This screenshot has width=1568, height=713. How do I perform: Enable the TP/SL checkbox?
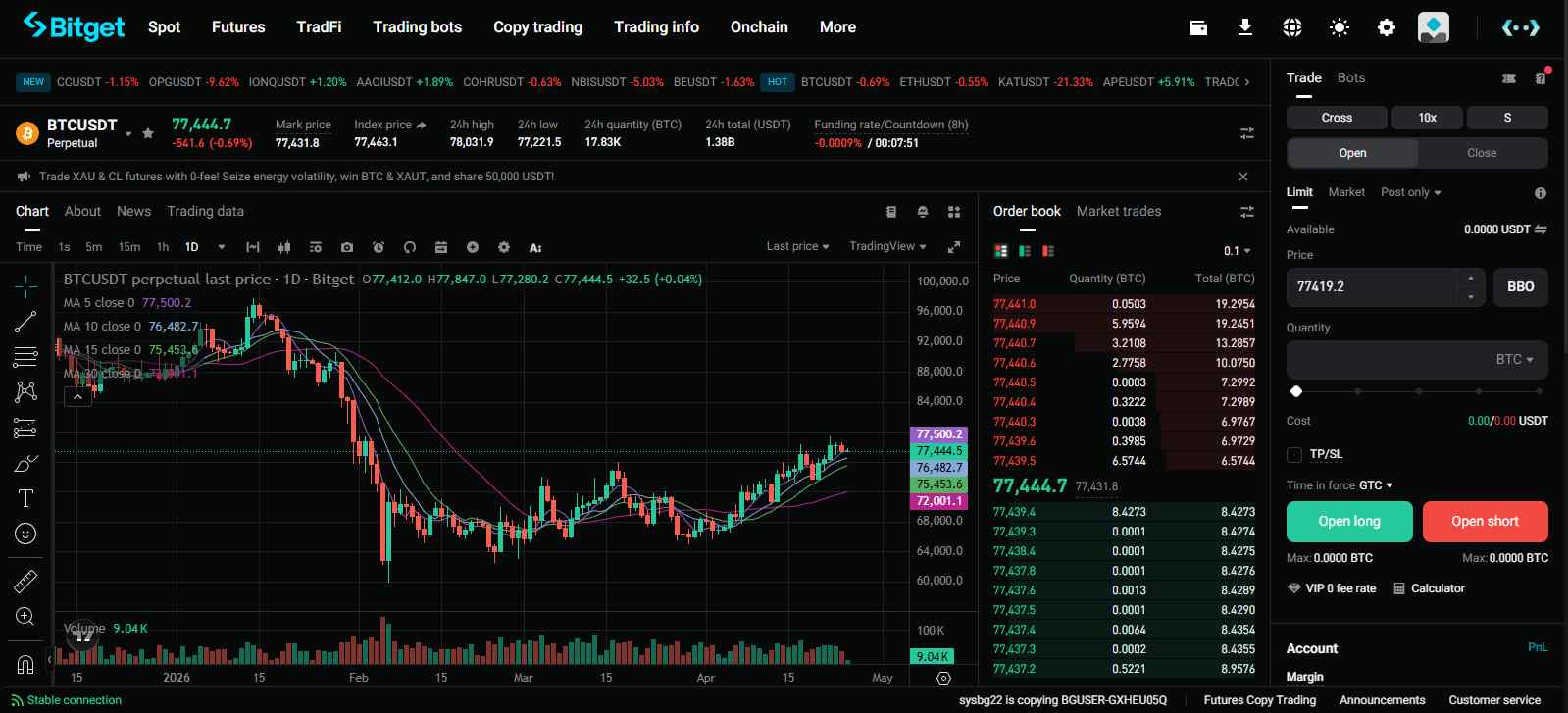coord(1294,454)
